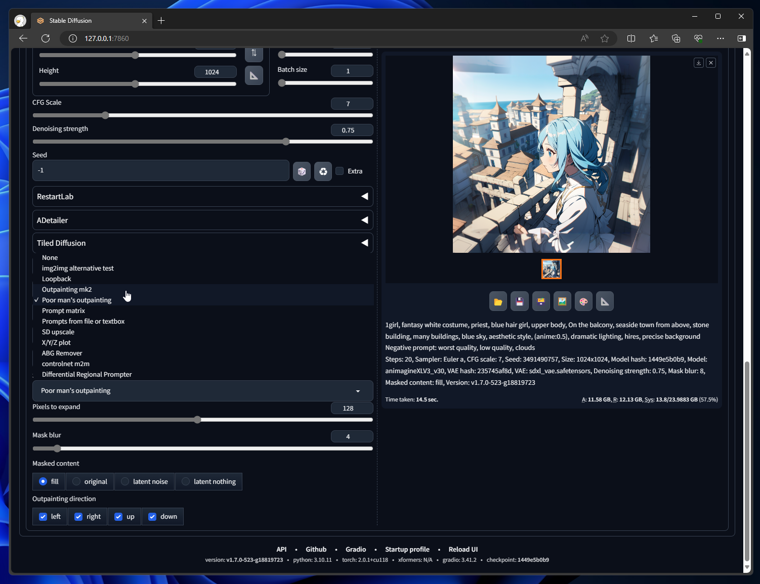Open browser settings and more menu
Image resolution: width=760 pixels, height=584 pixels.
pos(720,38)
